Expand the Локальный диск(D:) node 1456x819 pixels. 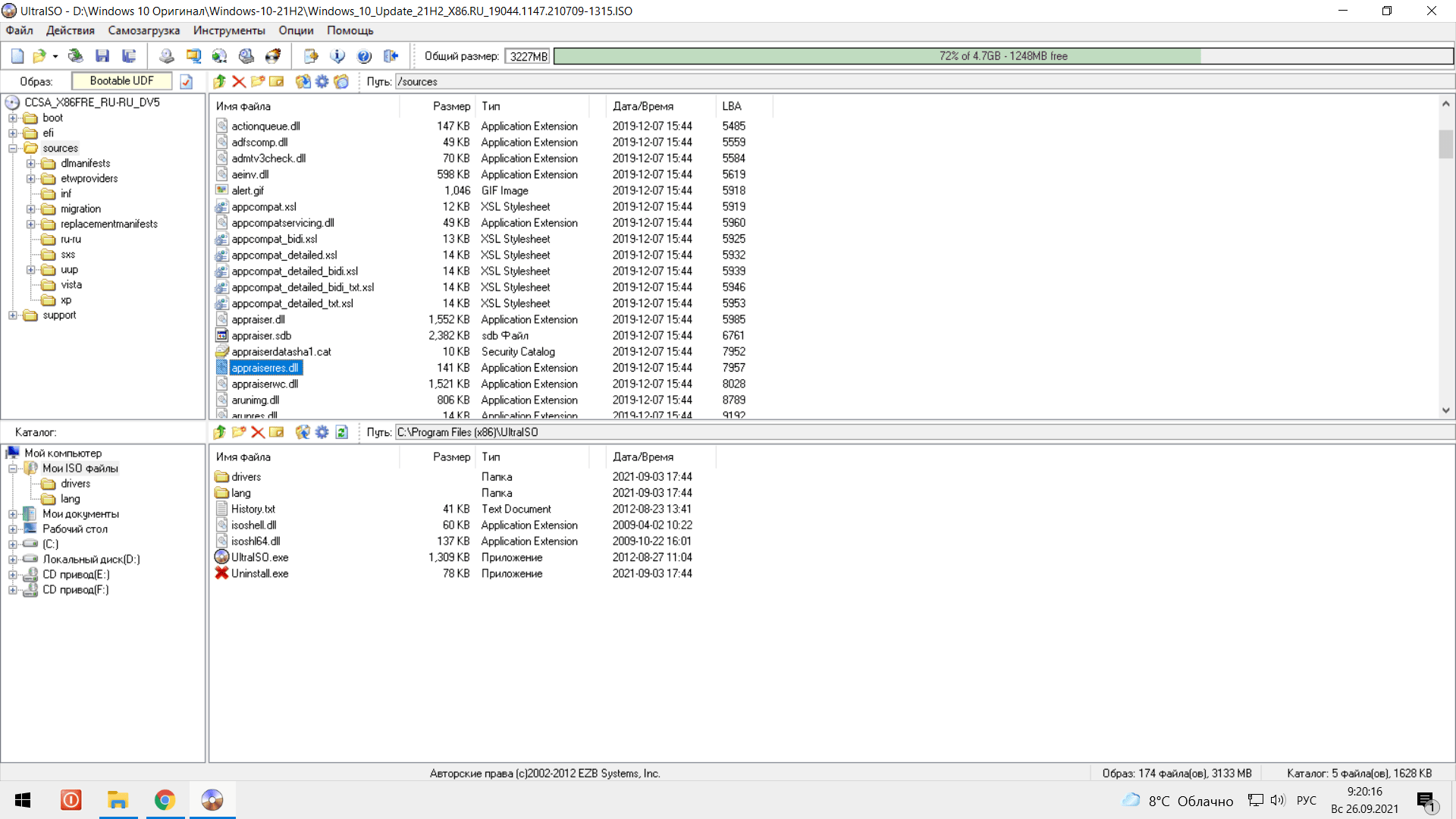coord(13,560)
